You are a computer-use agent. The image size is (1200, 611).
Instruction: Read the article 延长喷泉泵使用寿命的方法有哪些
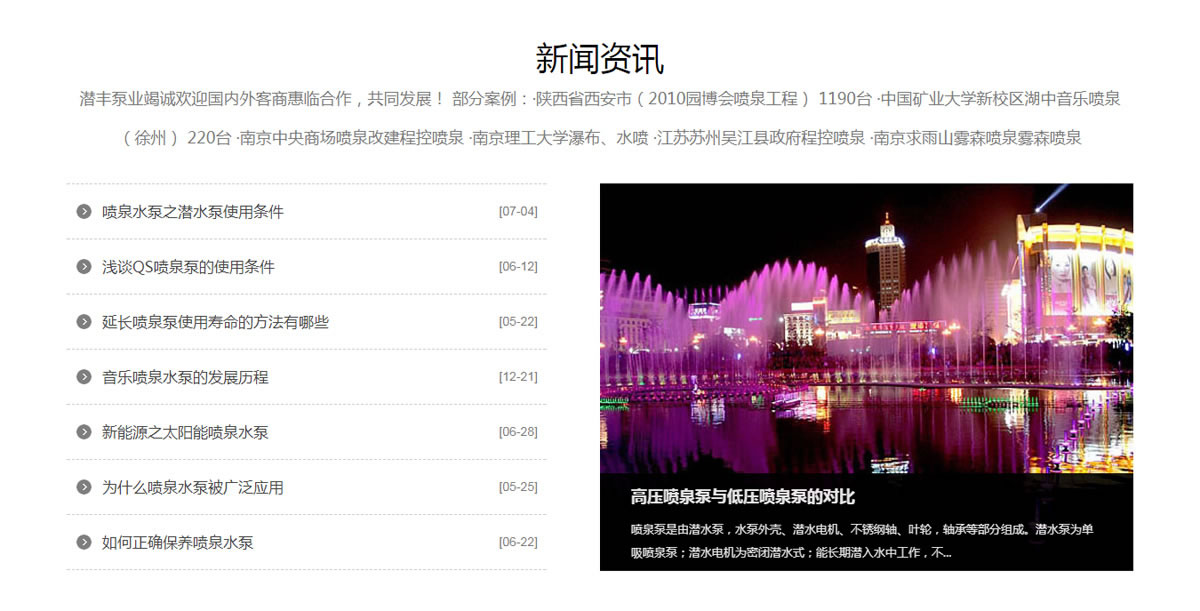tap(215, 322)
